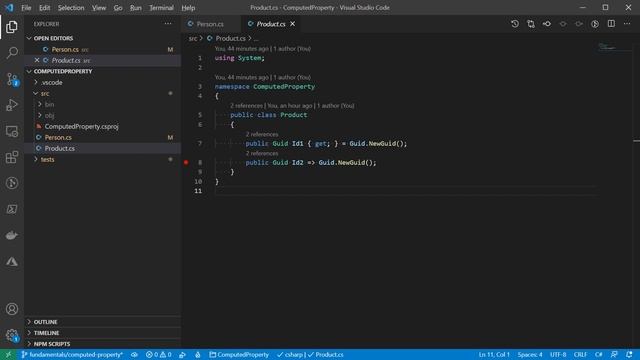Open the Run menu
The width and height of the screenshot is (640, 360).
pos(136,7)
